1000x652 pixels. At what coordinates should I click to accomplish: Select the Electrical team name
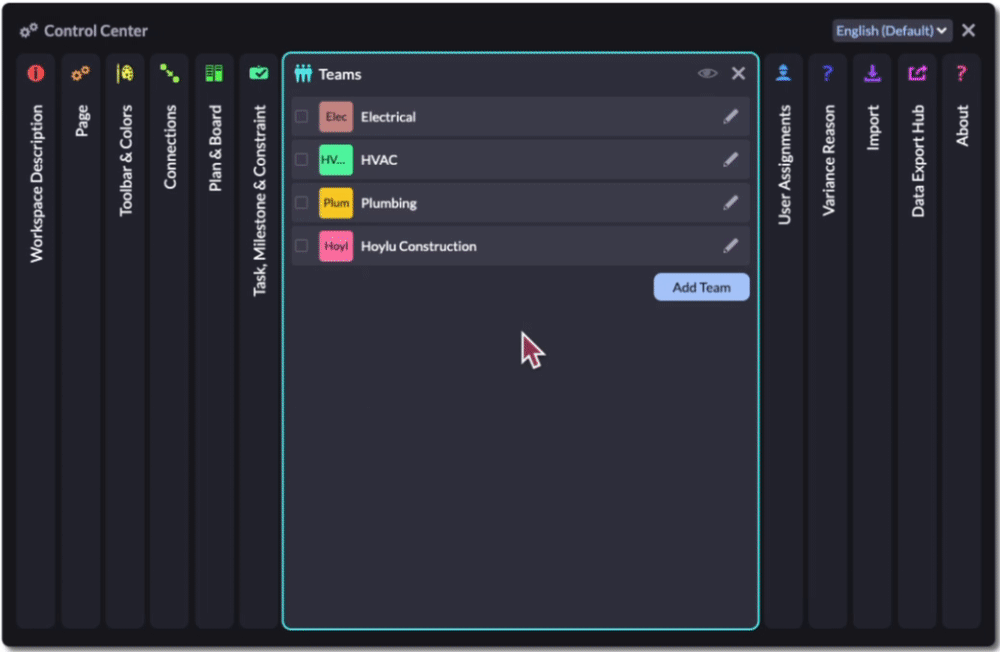point(388,117)
